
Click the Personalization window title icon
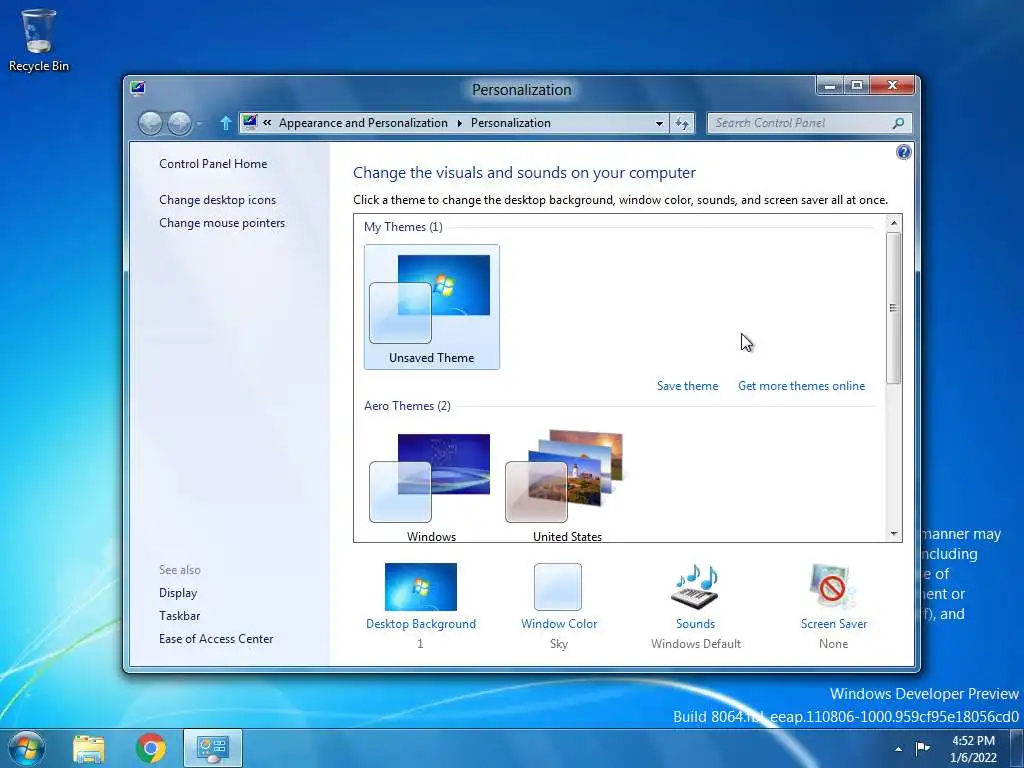[137, 88]
